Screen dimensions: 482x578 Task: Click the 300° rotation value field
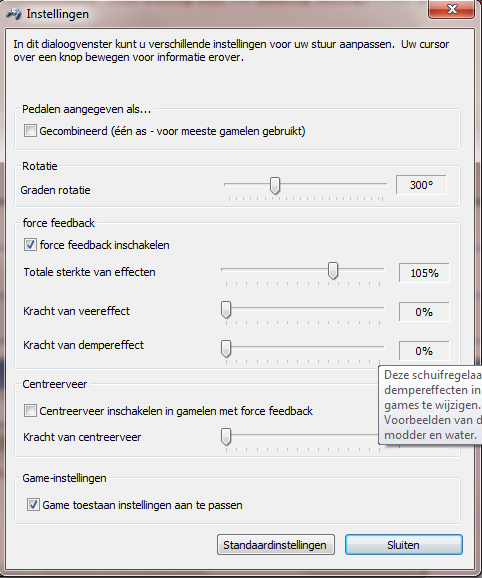421,185
